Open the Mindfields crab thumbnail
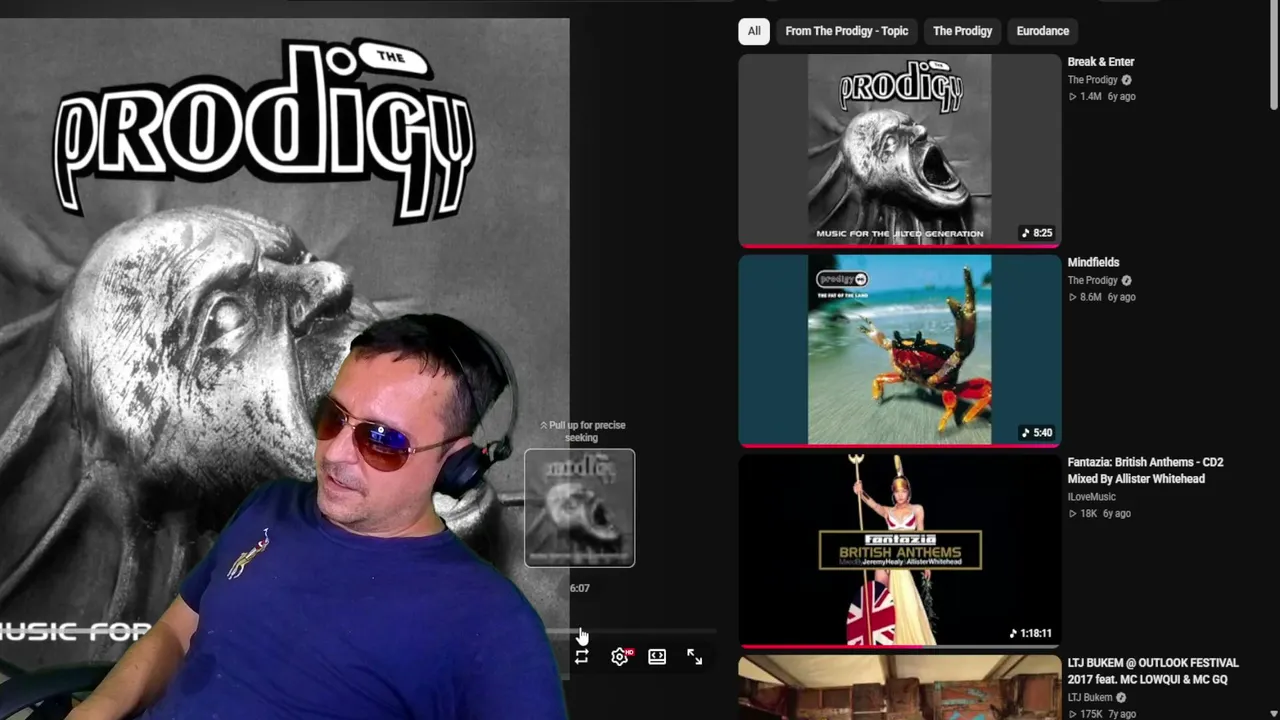This screenshot has height=720, width=1280. (x=900, y=350)
